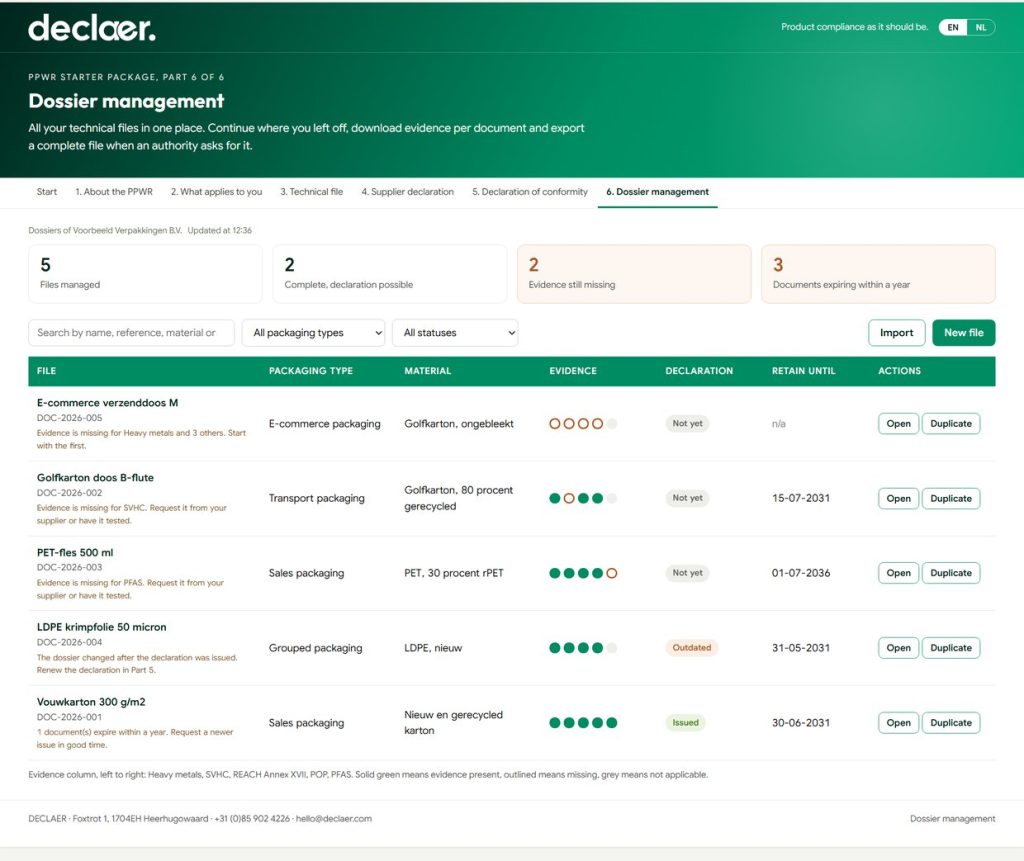Select the Vouwkarton 300 g/m2 file name
The width and height of the screenshot is (1024, 861).
click(x=91, y=702)
